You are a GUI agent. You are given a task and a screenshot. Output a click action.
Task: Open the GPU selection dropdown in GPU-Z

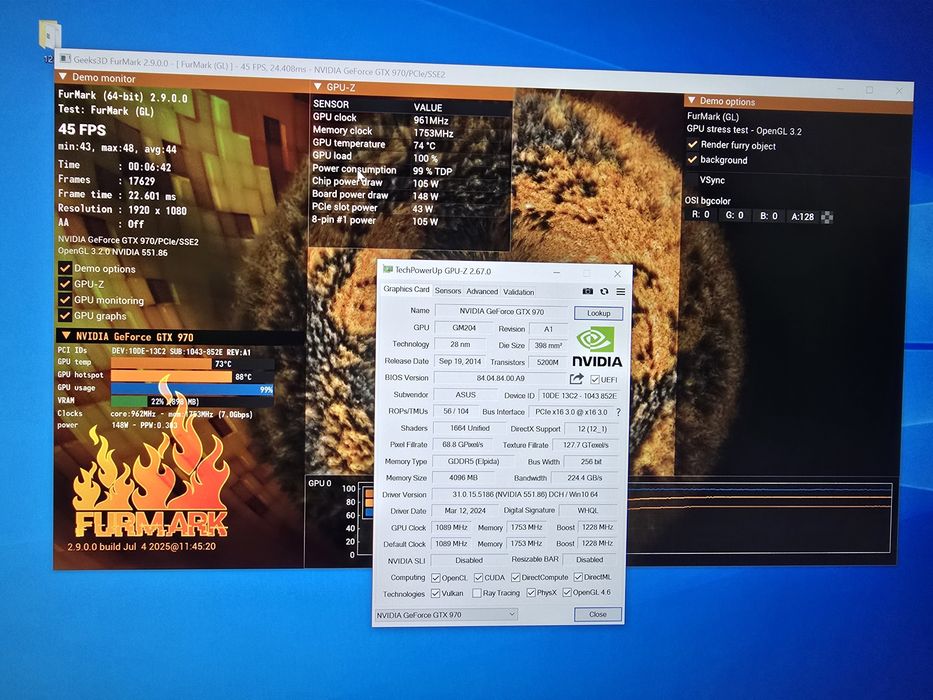[446, 614]
